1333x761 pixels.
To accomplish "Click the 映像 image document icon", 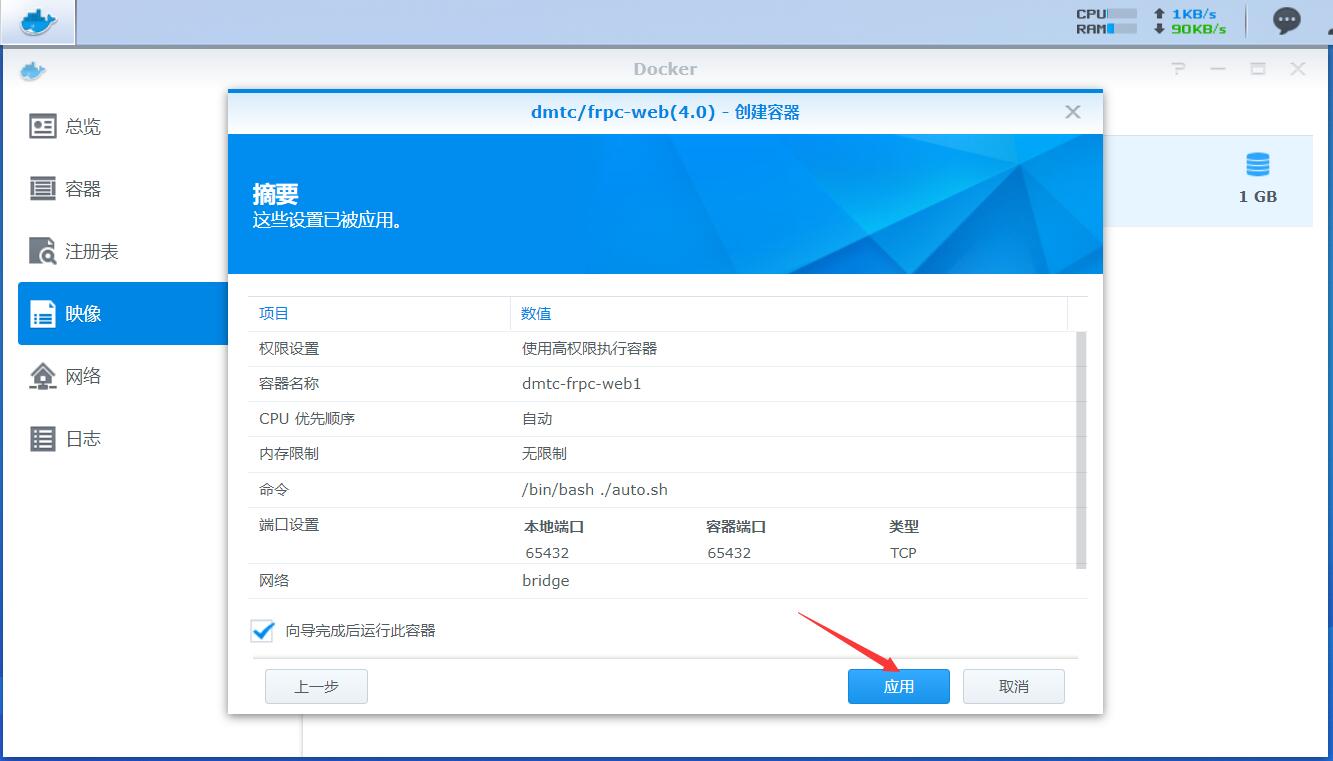I will [43, 314].
